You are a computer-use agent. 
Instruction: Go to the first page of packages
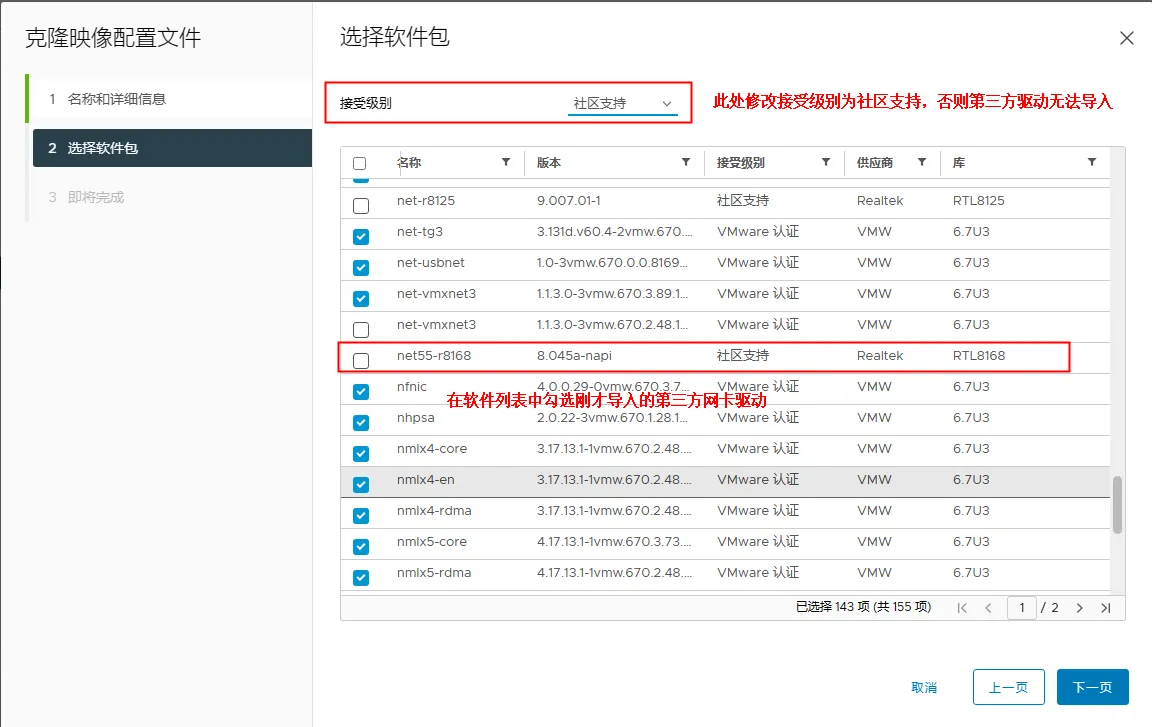962,608
